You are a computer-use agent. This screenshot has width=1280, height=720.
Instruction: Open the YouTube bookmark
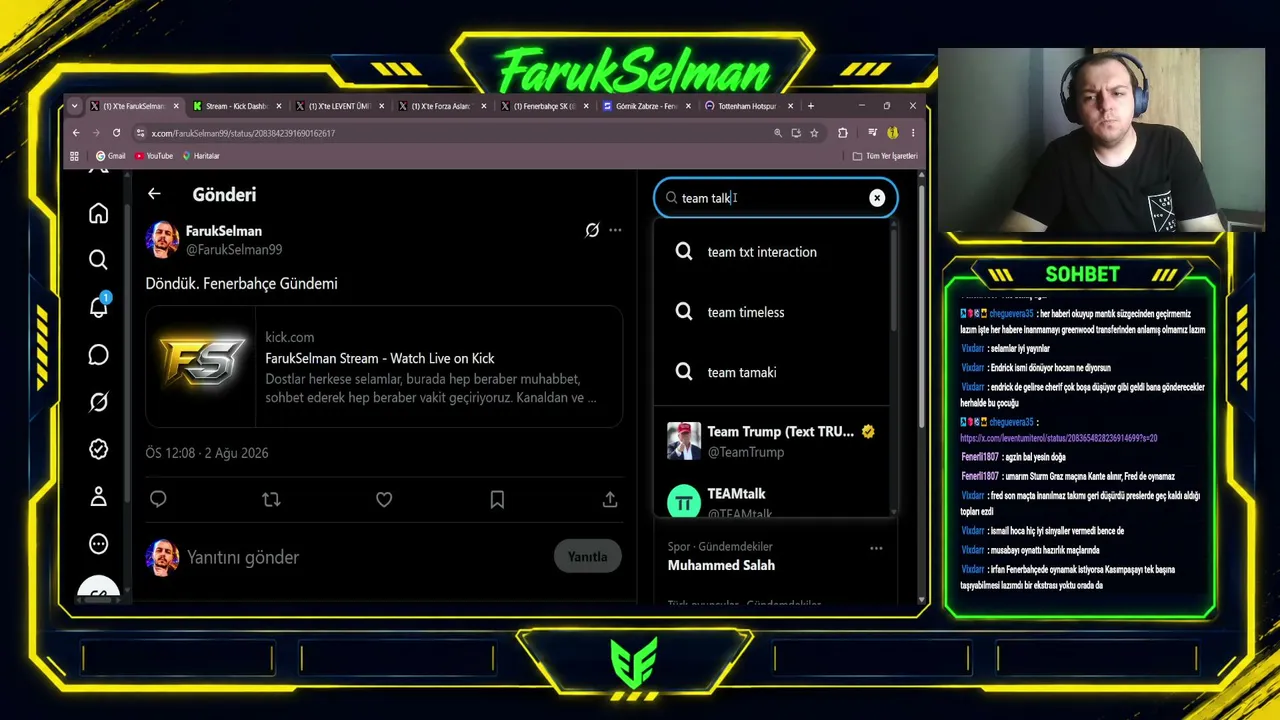154,156
